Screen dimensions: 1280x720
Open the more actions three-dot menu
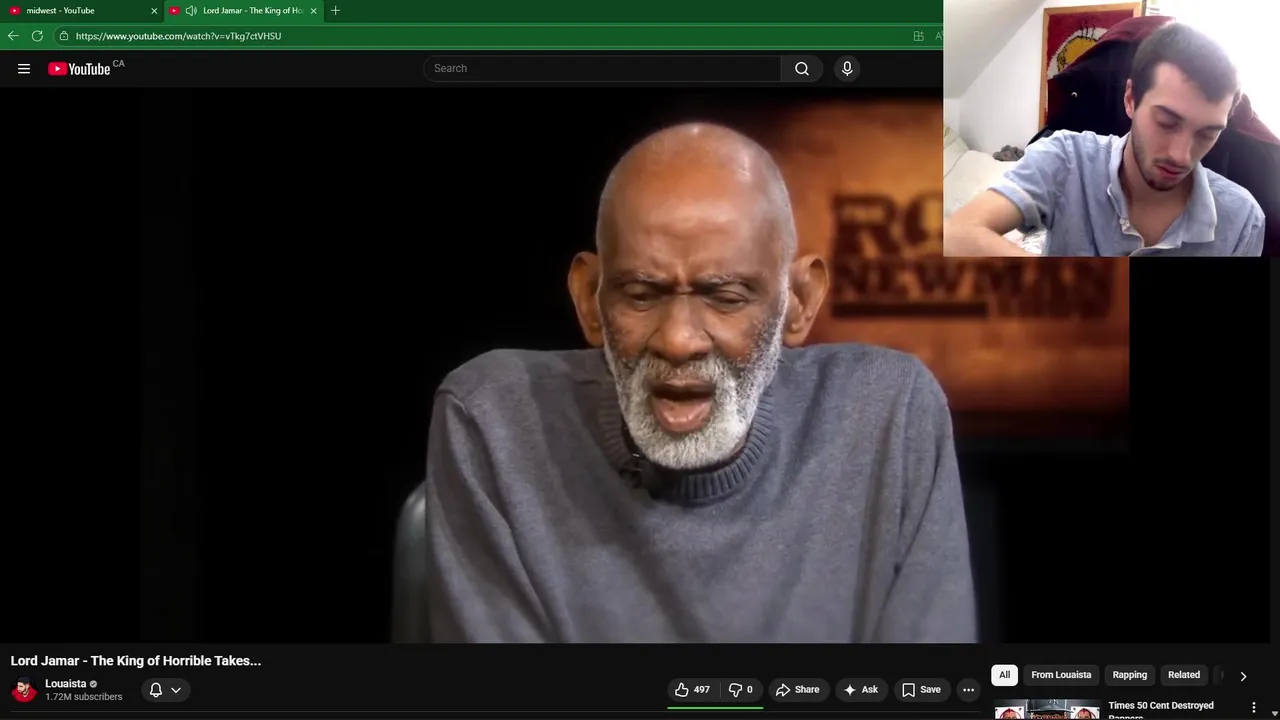[x=968, y=689]
